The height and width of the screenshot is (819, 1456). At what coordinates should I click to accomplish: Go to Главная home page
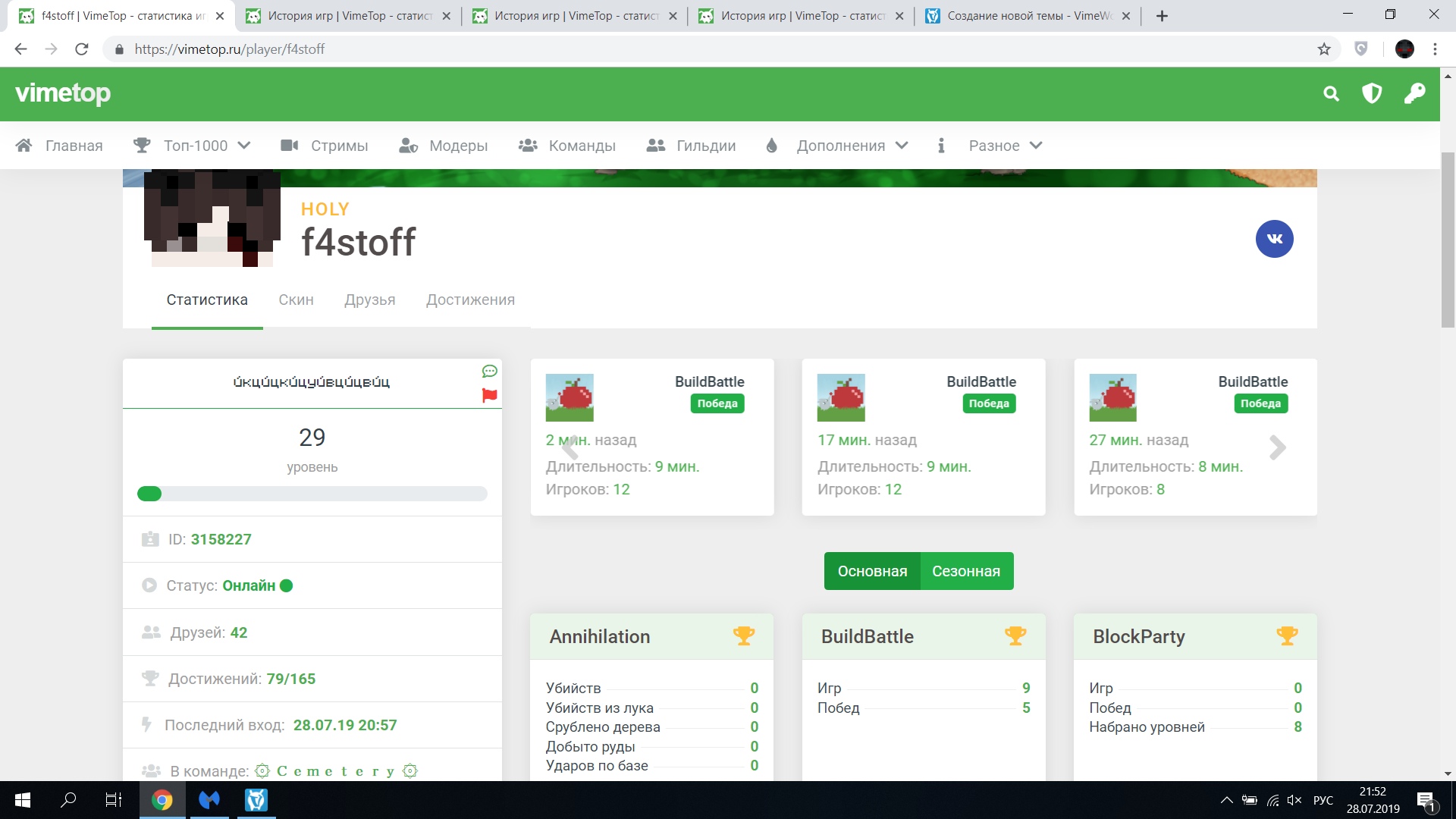[59, 146]
